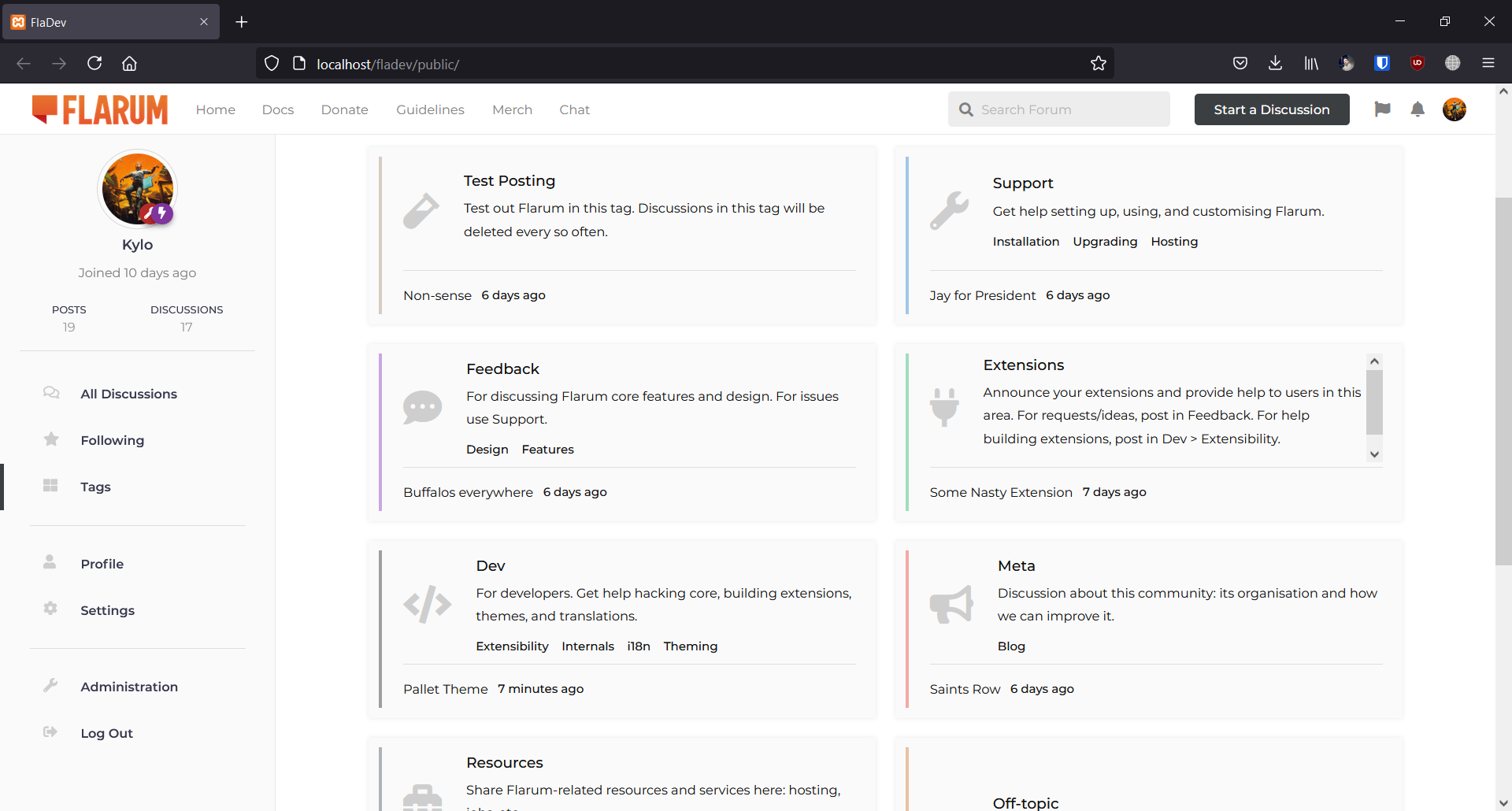Click the down arrow in Extensions card scrollbar
Screen dimensions: 1512x811
(1374, 454)
